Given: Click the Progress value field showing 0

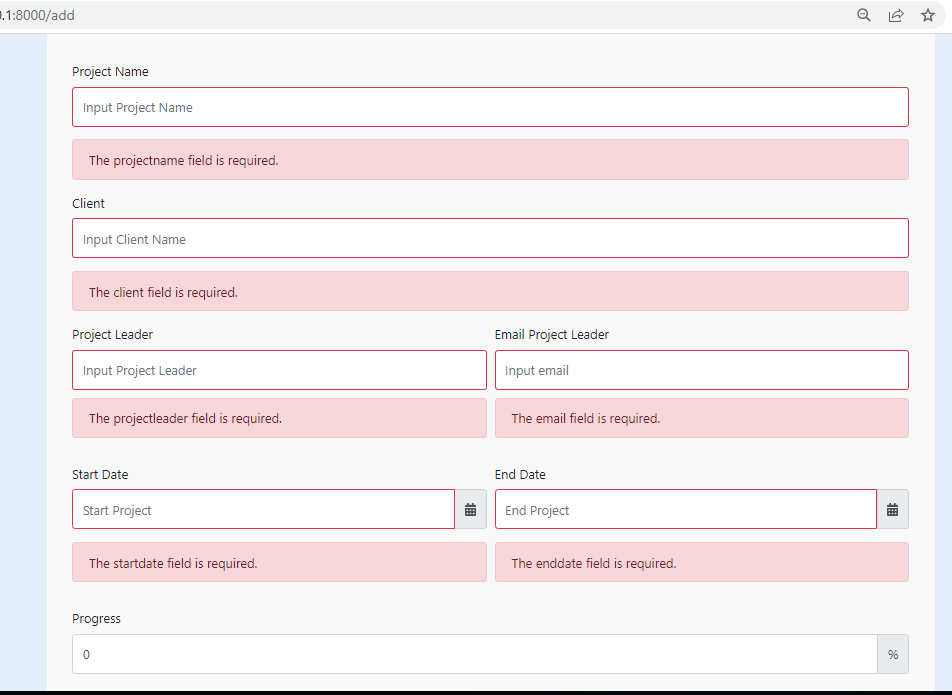Looking at the screenshot, I should pos(475,654).
